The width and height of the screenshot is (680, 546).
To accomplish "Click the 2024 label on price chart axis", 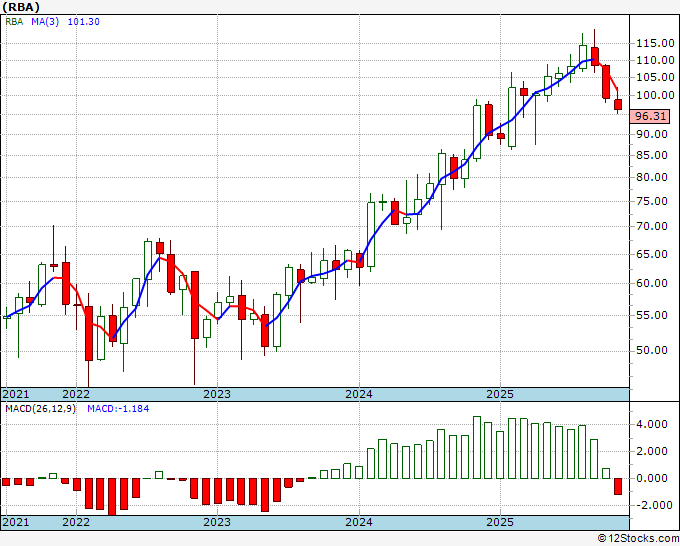I will click(x=359, y=394).
